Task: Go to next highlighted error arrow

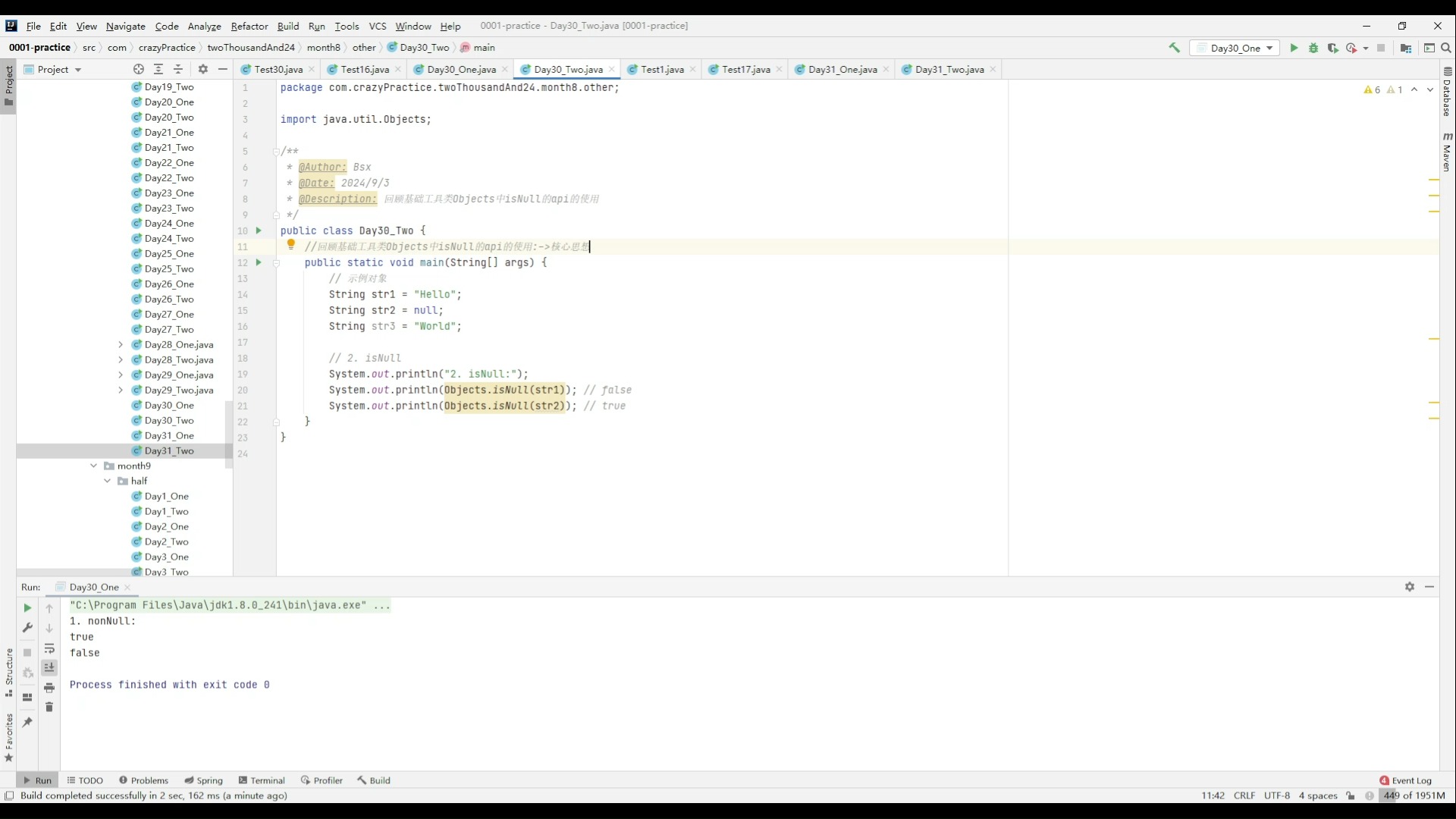Action: [1430, 89]
